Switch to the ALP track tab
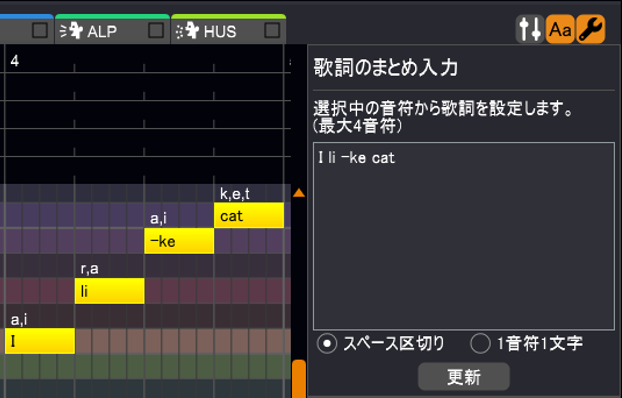 113,29
